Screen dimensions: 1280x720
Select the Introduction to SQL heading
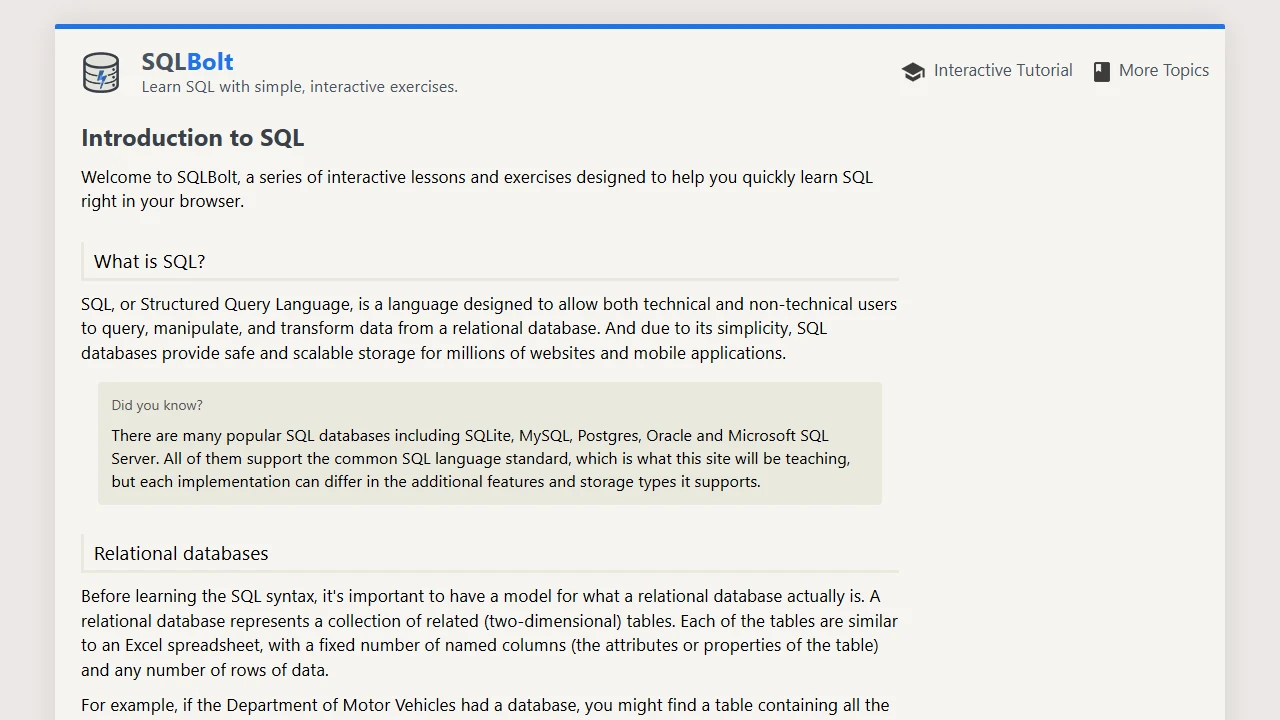(192, 138)
